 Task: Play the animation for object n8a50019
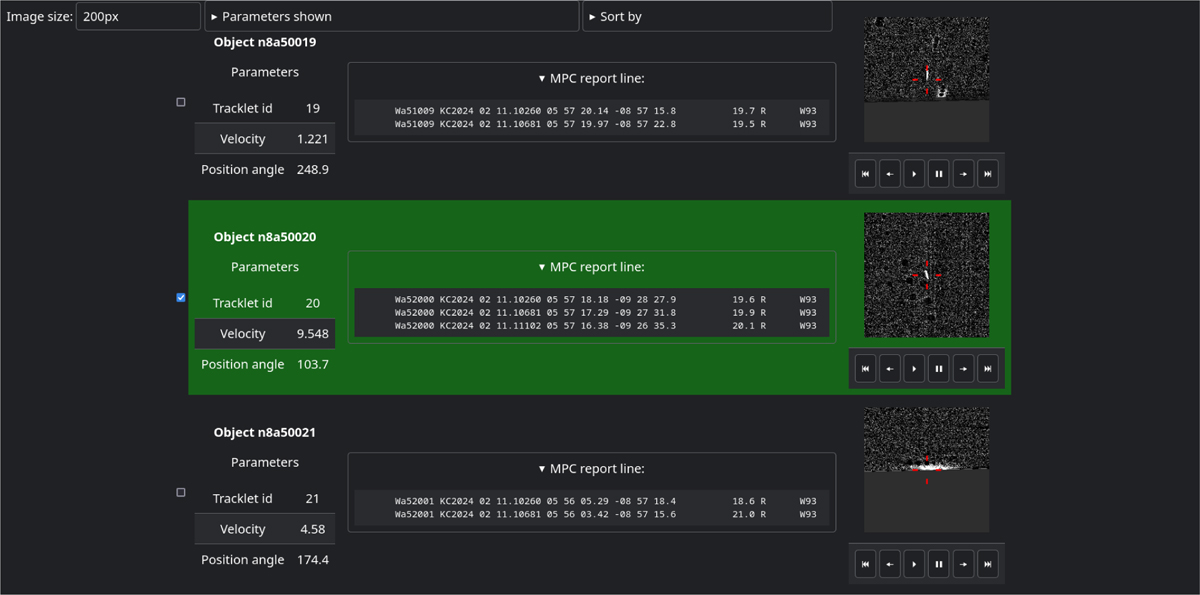click(x=914, y=173)
